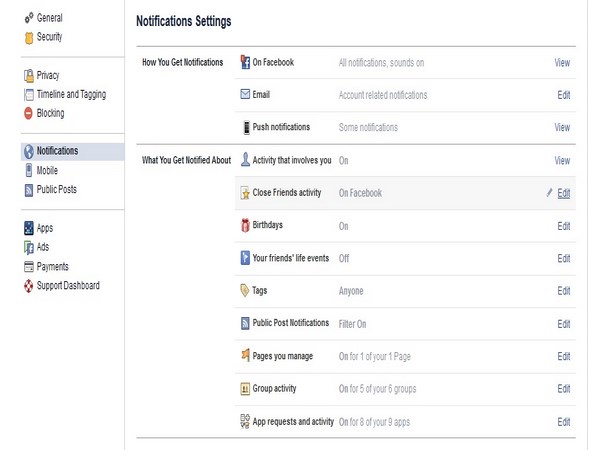This screenshot has width=600, height=450.
Task: Click the Notifications globe icon
Action: [29, 152]
